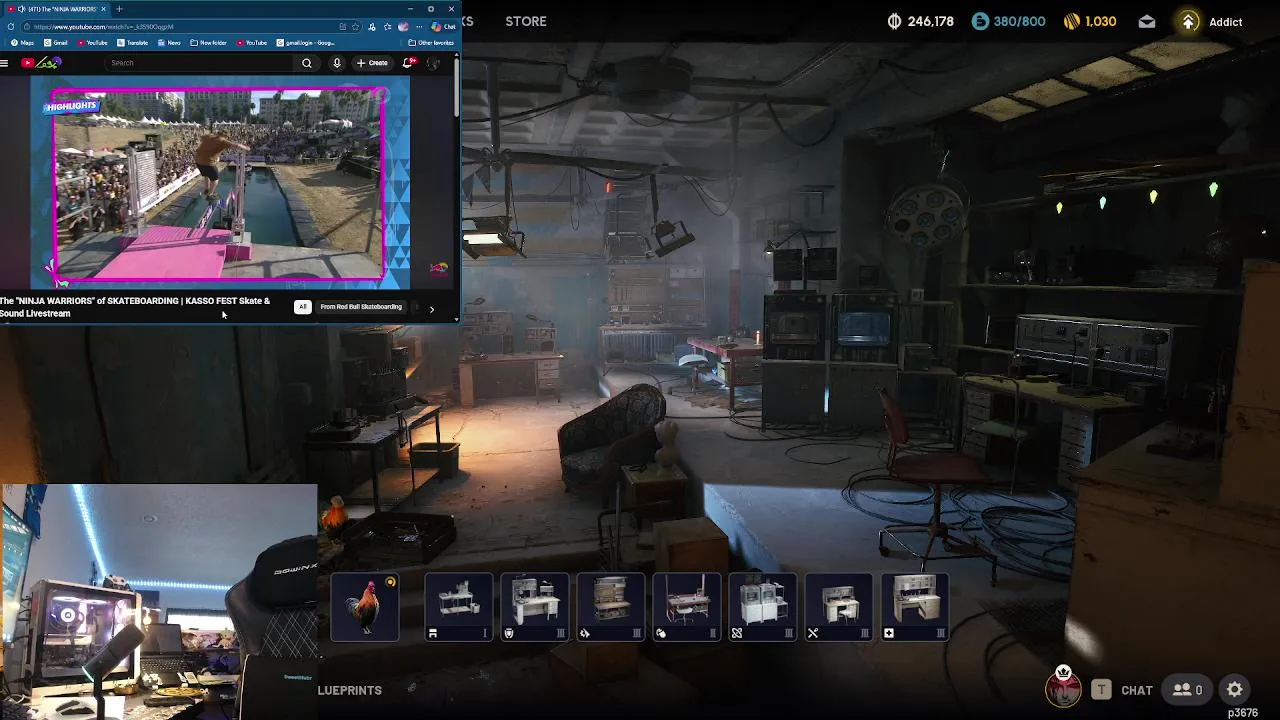The width and height of the screenshot is (1280, 720).
Task: Click the gold level-up arrow badge beside Addict
Action: (1188, 21)
